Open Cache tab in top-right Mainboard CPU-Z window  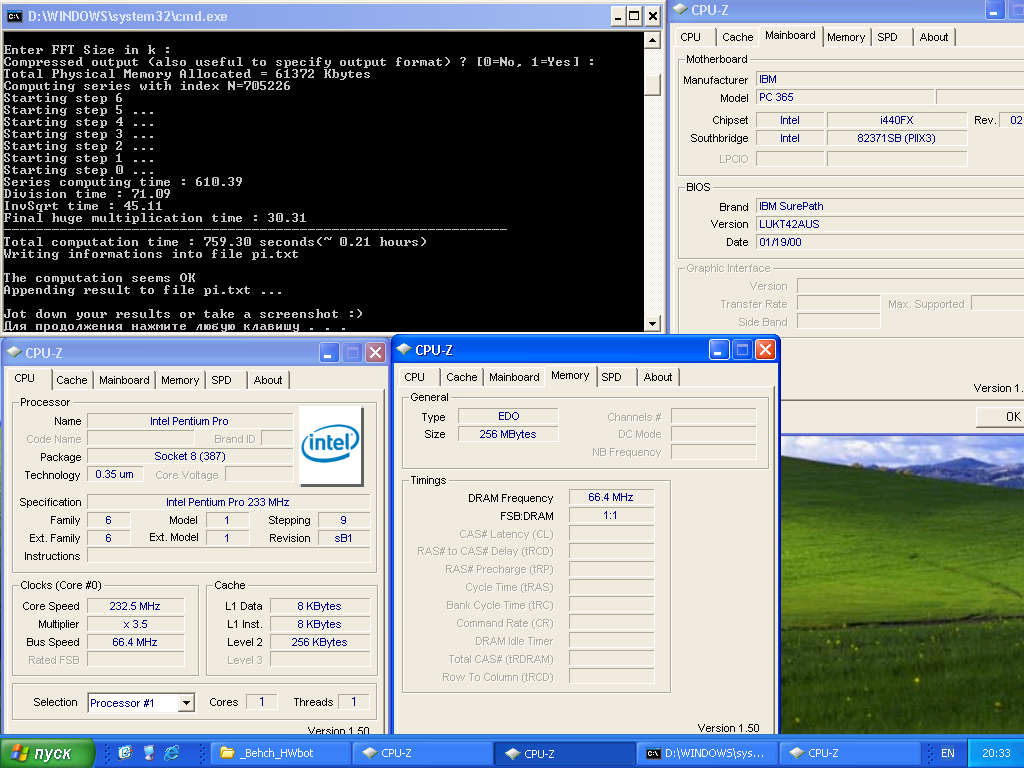[737, 37]
